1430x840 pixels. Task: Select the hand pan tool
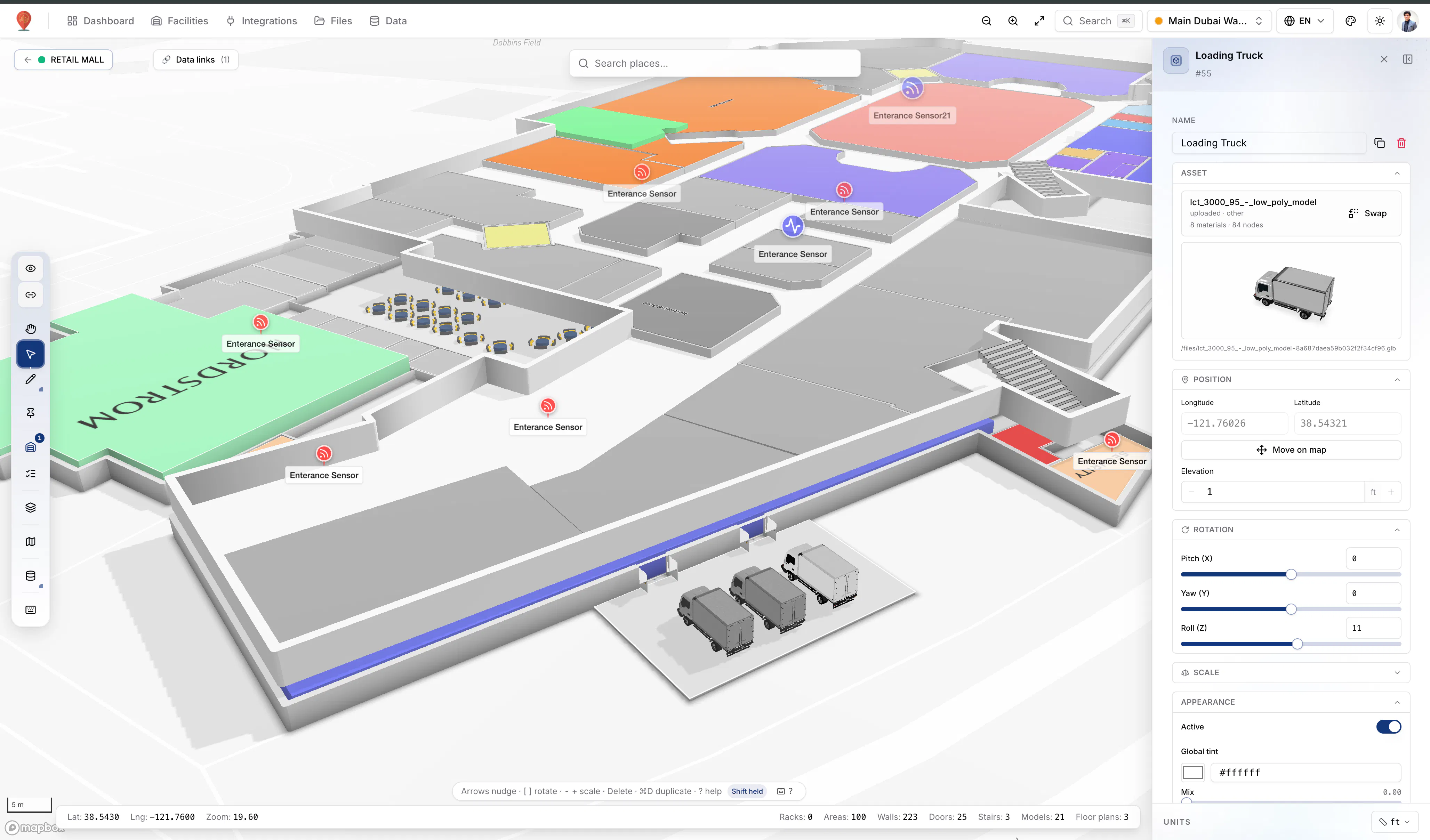(31, 329)
